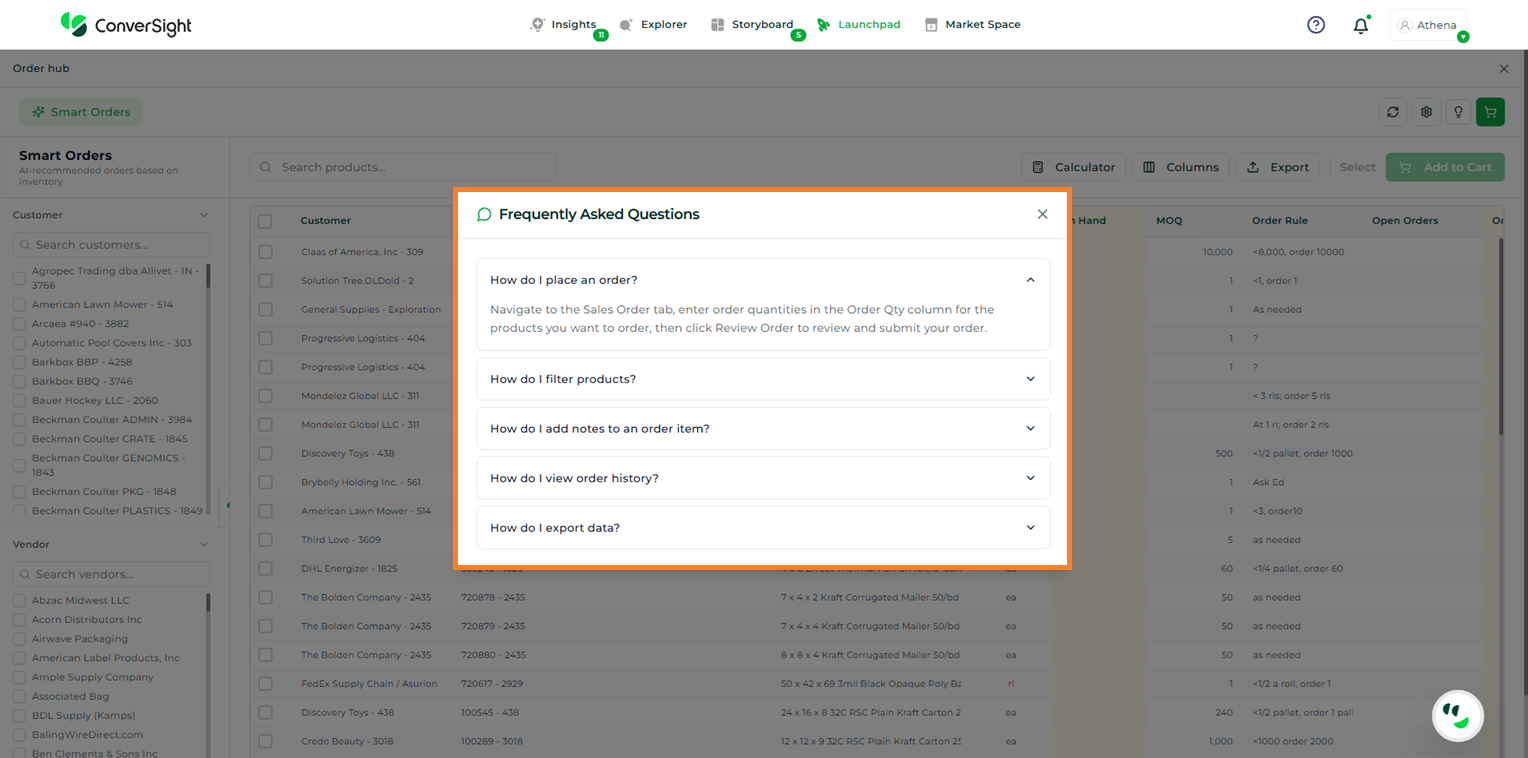1528x758 pixels.
Task: Open the settings gear icon
Action: coord(1427,112)
